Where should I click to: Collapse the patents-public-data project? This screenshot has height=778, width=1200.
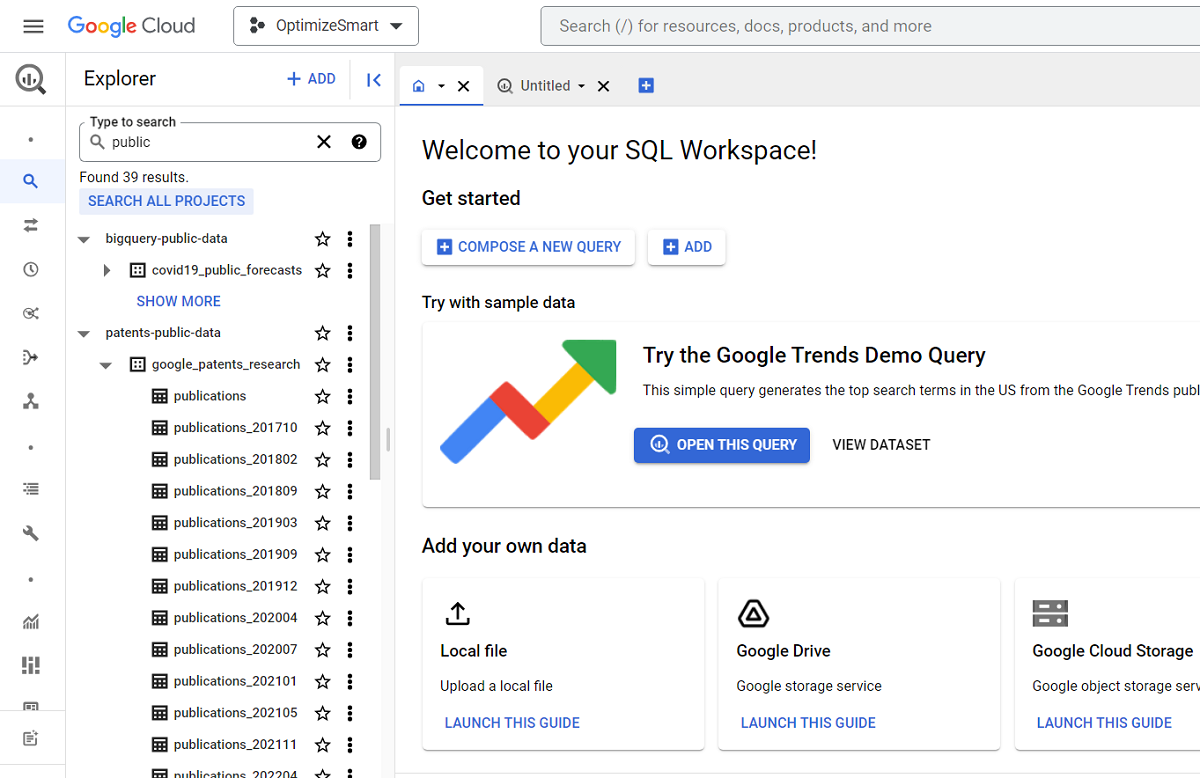84,334
